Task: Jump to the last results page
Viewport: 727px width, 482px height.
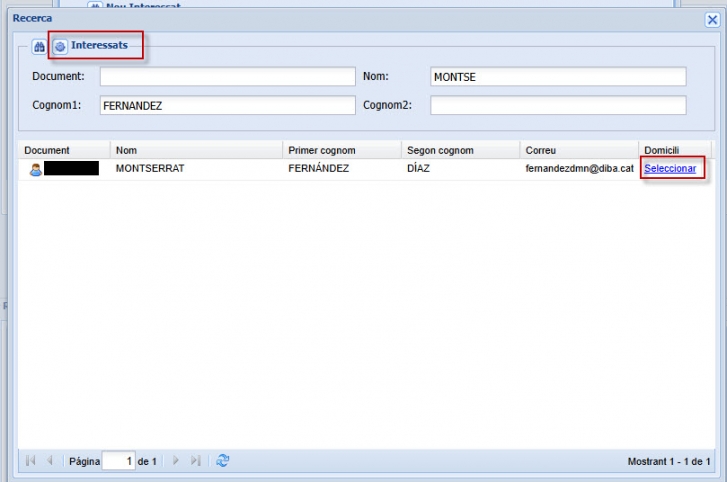Action: click(x=195, y=460)
